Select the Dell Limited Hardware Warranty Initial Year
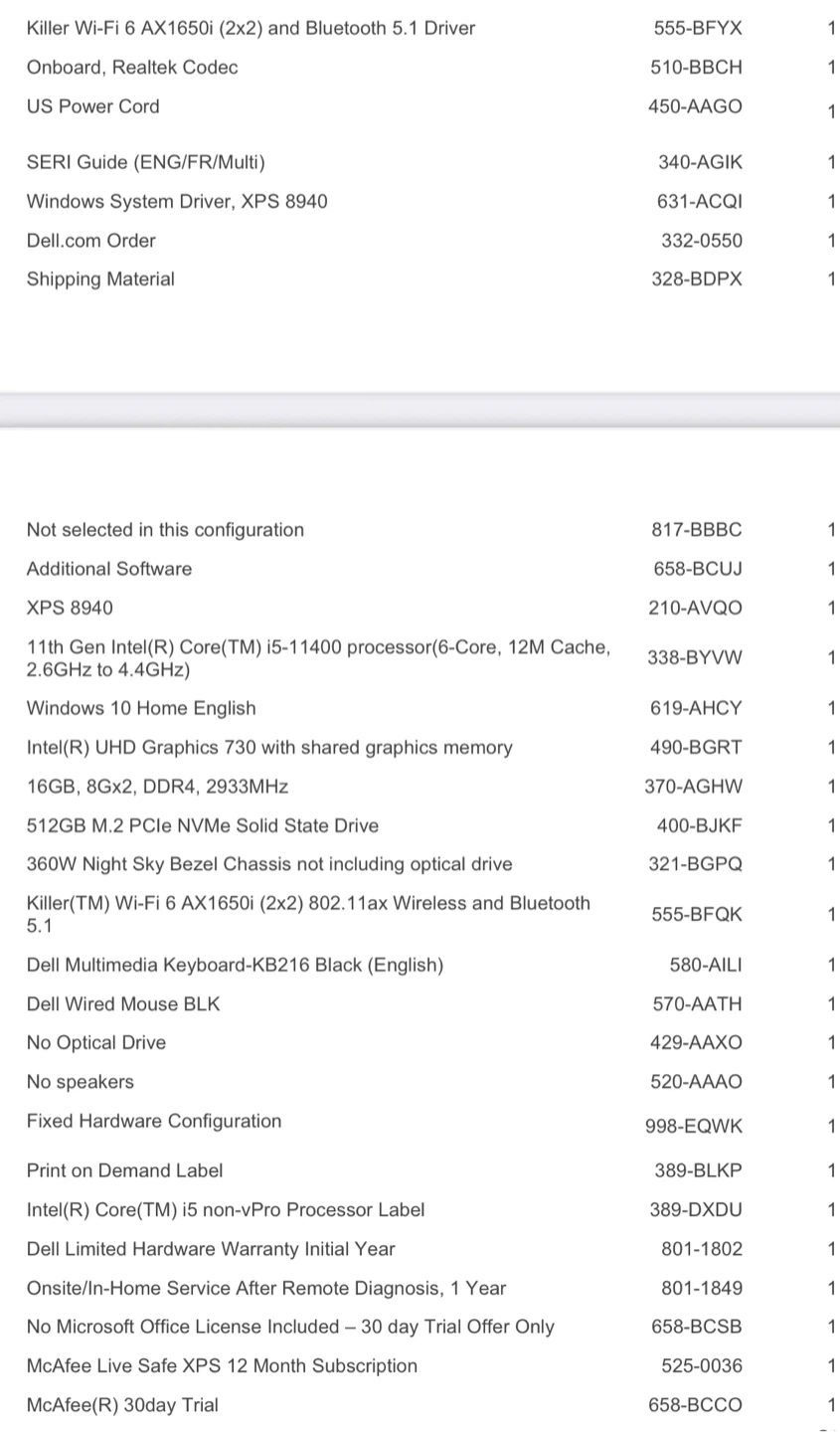The width and height of the screenshot is (840, 1432). 211,1249
